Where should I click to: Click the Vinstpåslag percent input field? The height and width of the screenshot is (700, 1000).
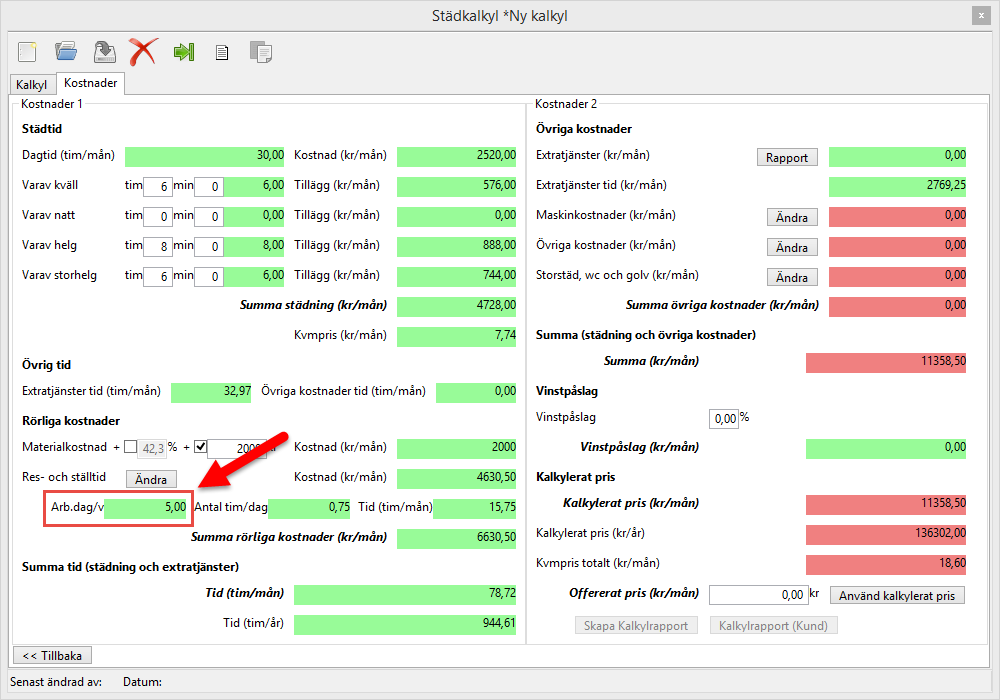pyautogui.click(x=722, y=418)
